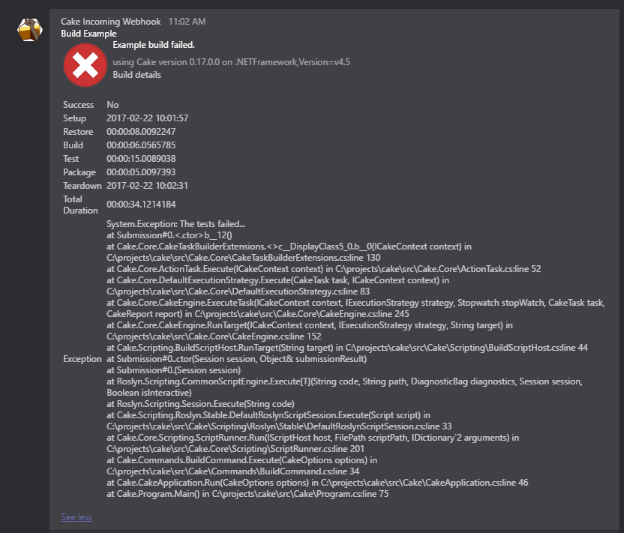Select the Package field label
Image resolution: width=624 pixels, height=533 pixels.
coord(79,172)
